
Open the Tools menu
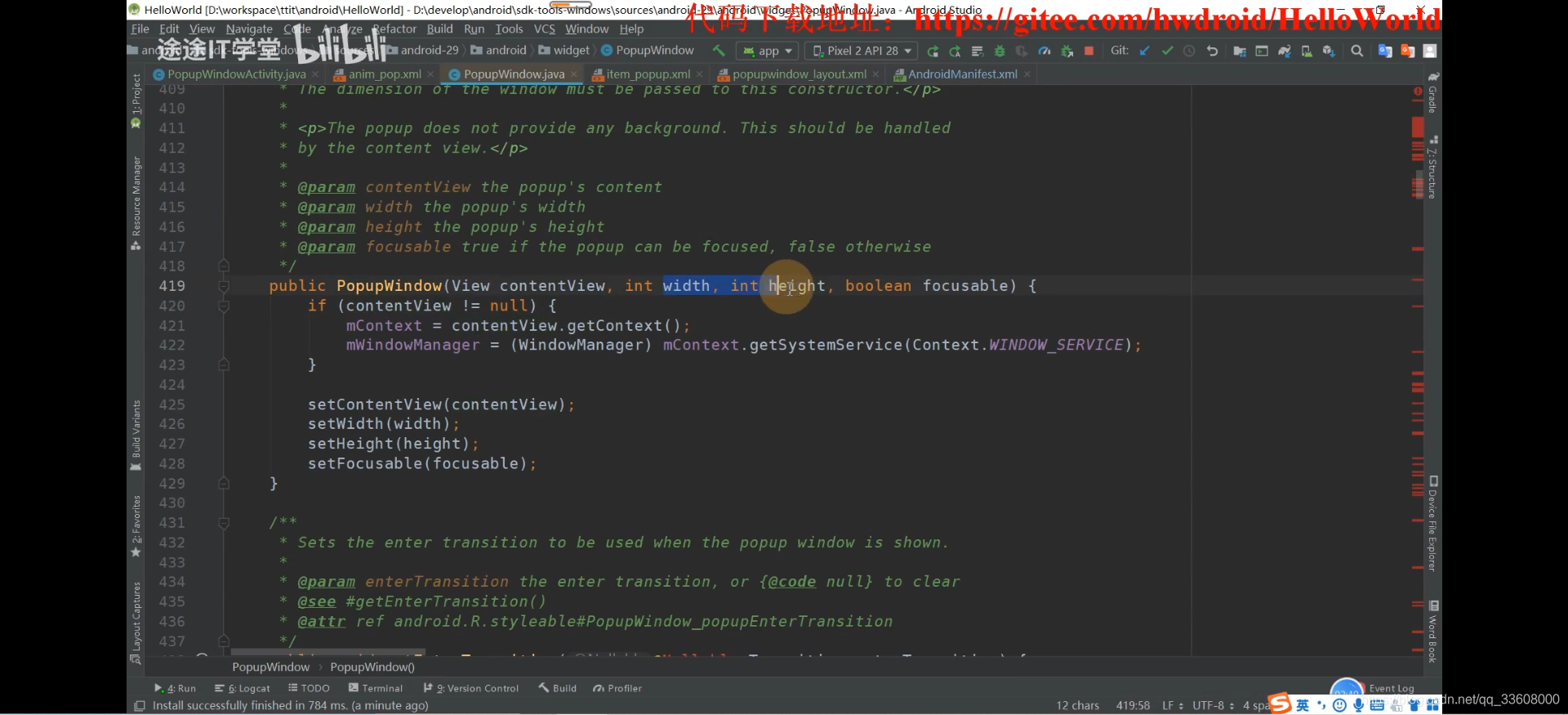pos(509,29)
